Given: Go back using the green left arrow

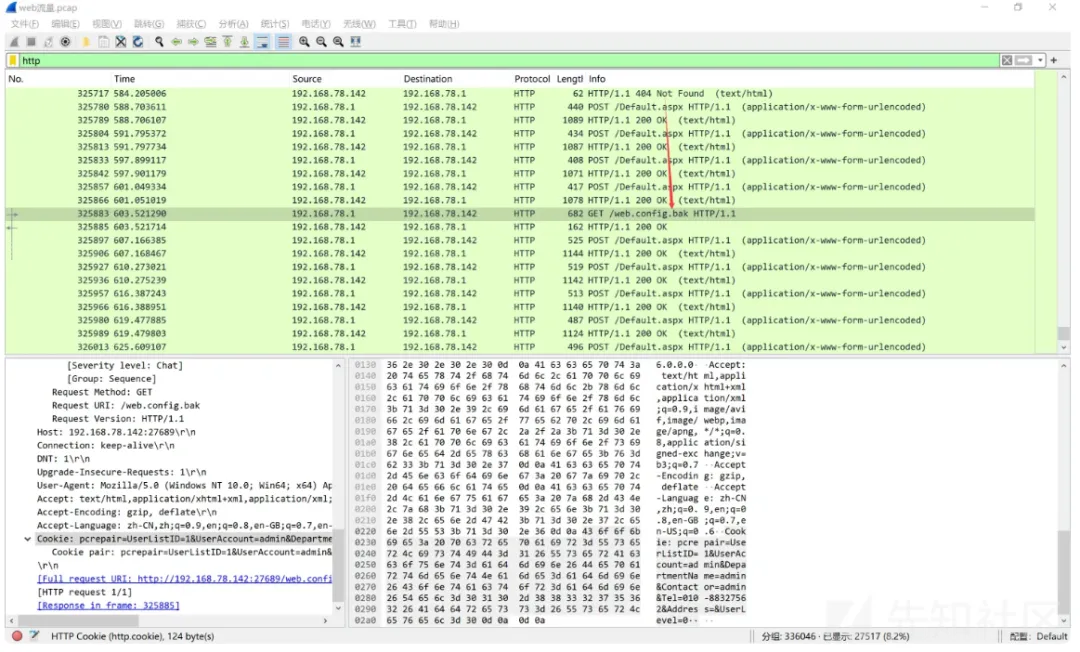Looking at the screenshot, I should click(176, 42).
